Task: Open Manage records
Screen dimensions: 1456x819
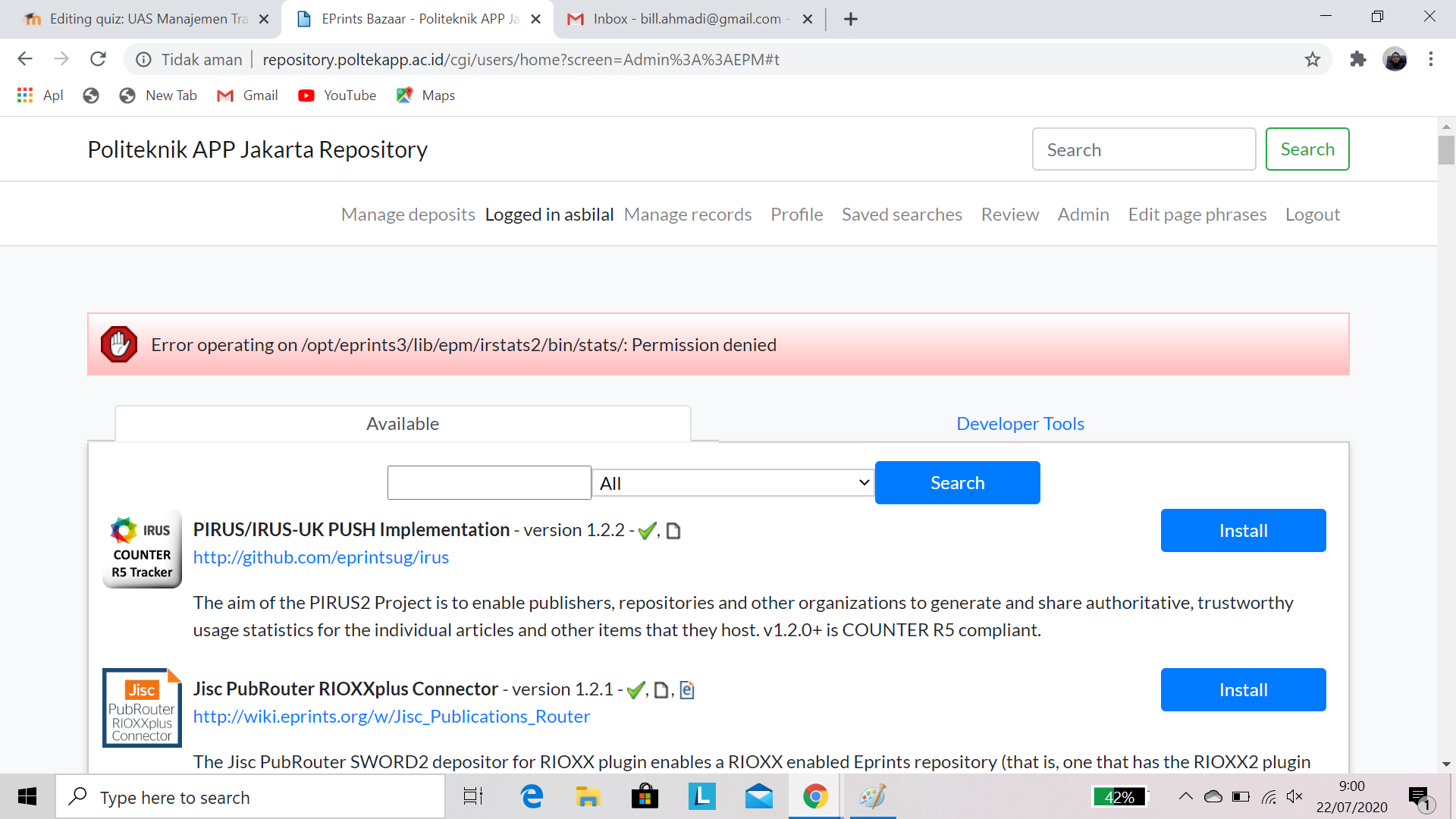Action: [688, 215]
